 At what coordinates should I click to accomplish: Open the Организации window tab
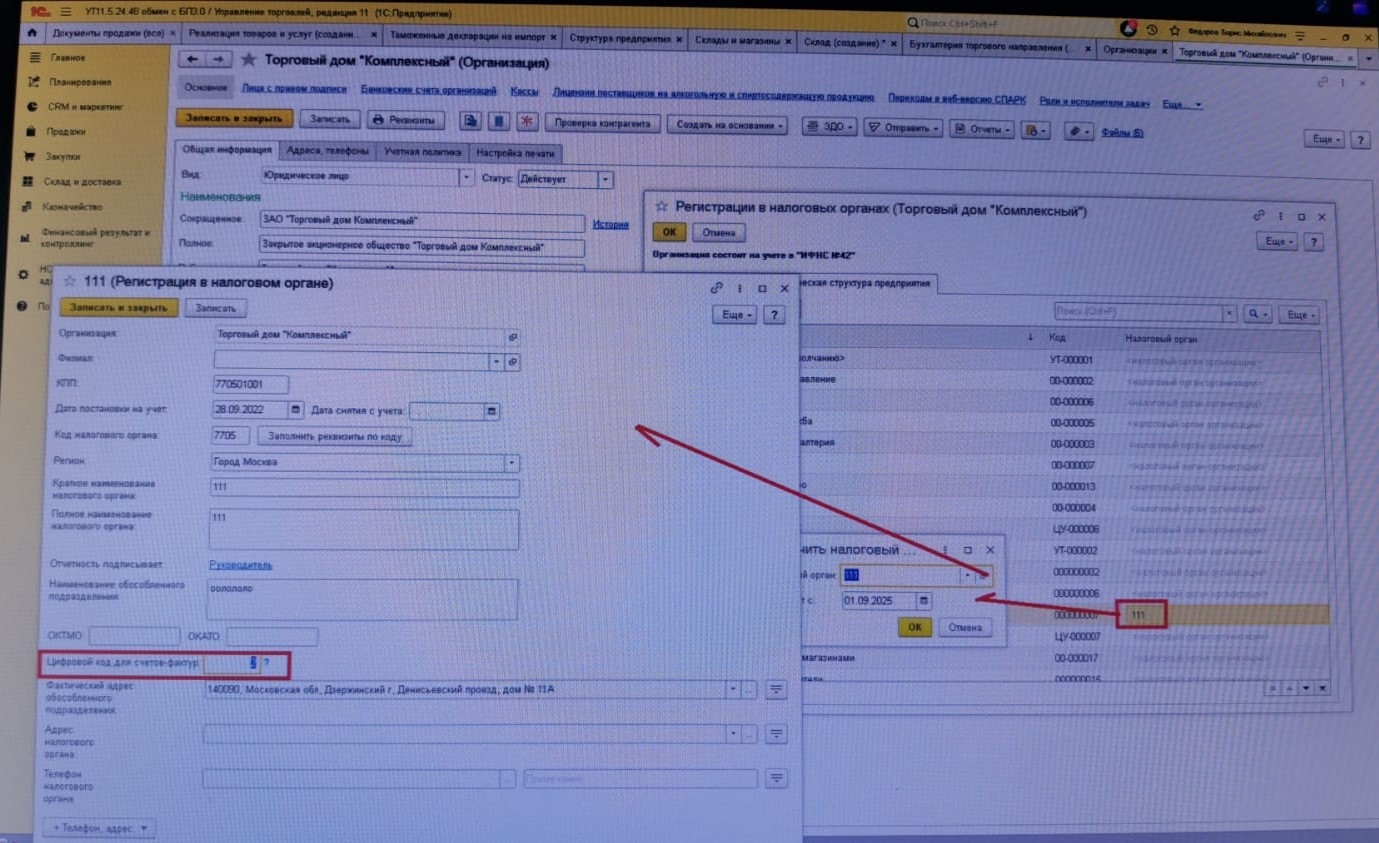coord(1133,49)
